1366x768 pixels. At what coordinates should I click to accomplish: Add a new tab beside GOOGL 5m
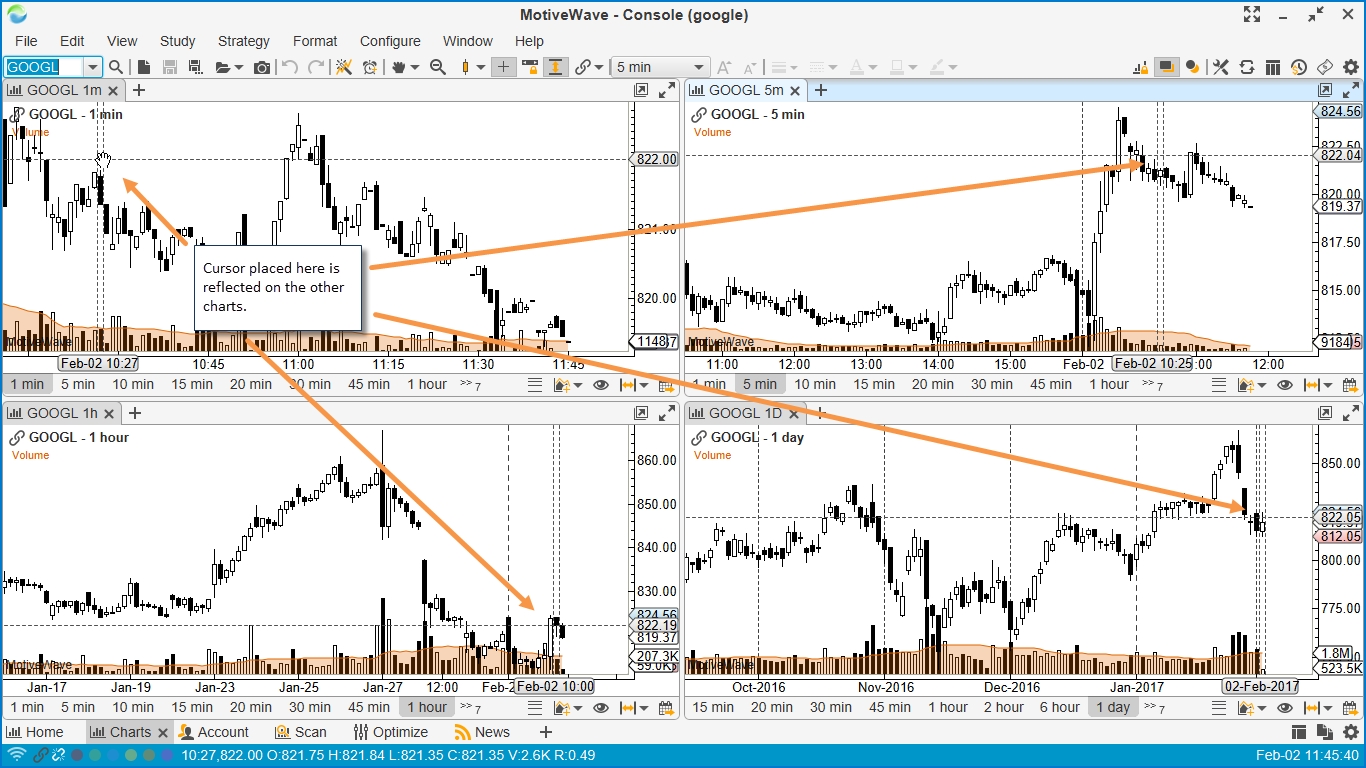[820, 90]
